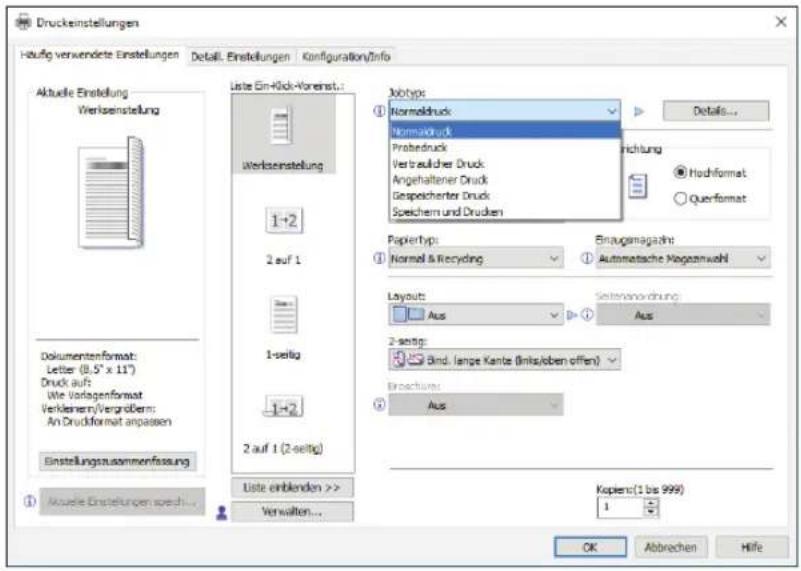Screen dimensions: 801x571
Task: Click the Kopien number input field
Action: pyautogui.click(x=620, y=507)
